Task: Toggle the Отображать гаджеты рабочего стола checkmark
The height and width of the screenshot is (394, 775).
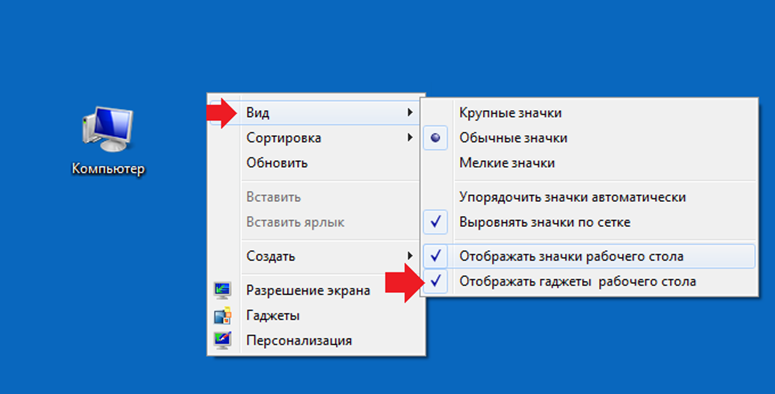Action: tap(435, 281)
